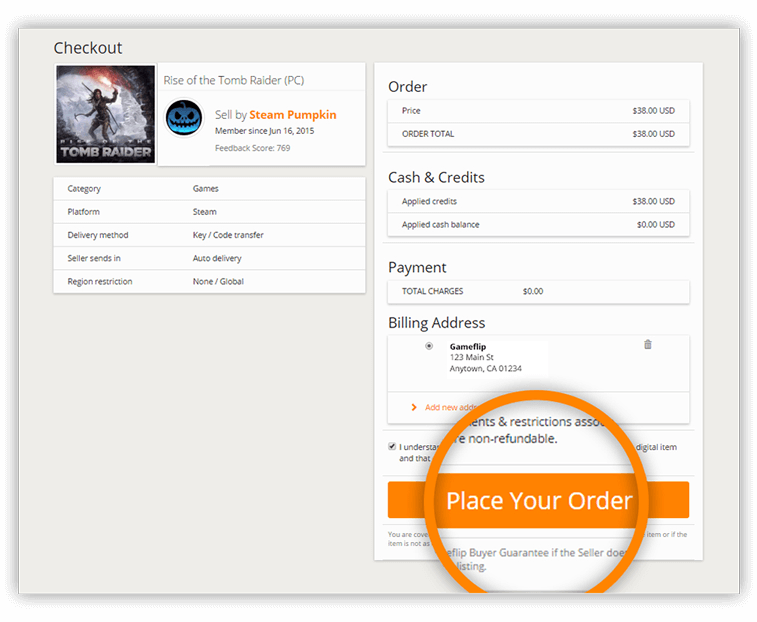Select the Delivery method row
This screenshot has width=757, height=622.
pyautogui.click(x=208, y=235)
